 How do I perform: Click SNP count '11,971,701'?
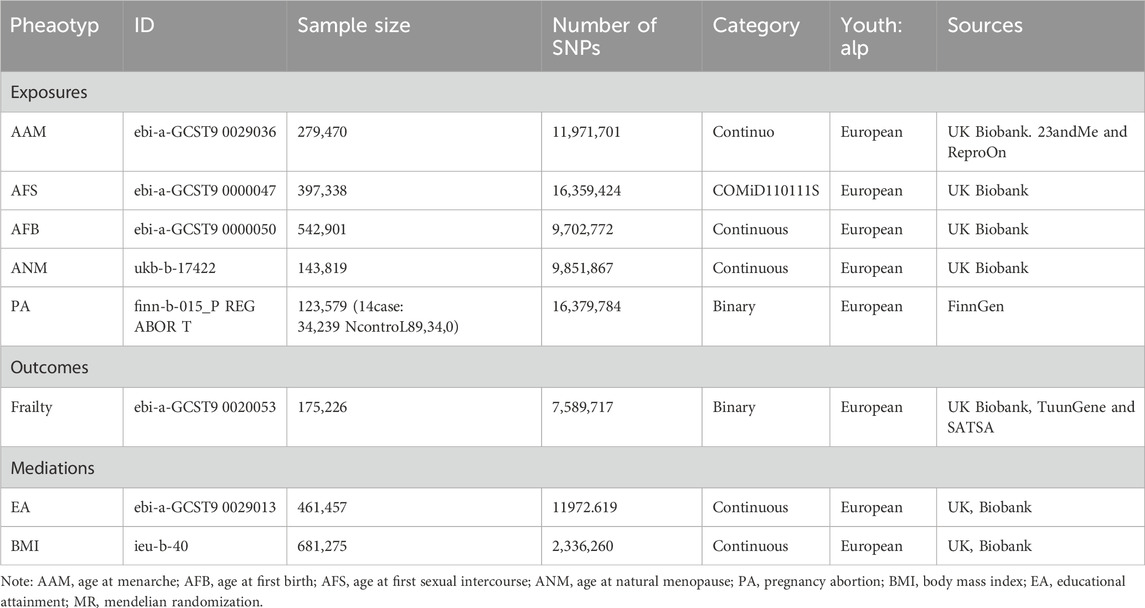pyautogui.click(x=586, y=132)
